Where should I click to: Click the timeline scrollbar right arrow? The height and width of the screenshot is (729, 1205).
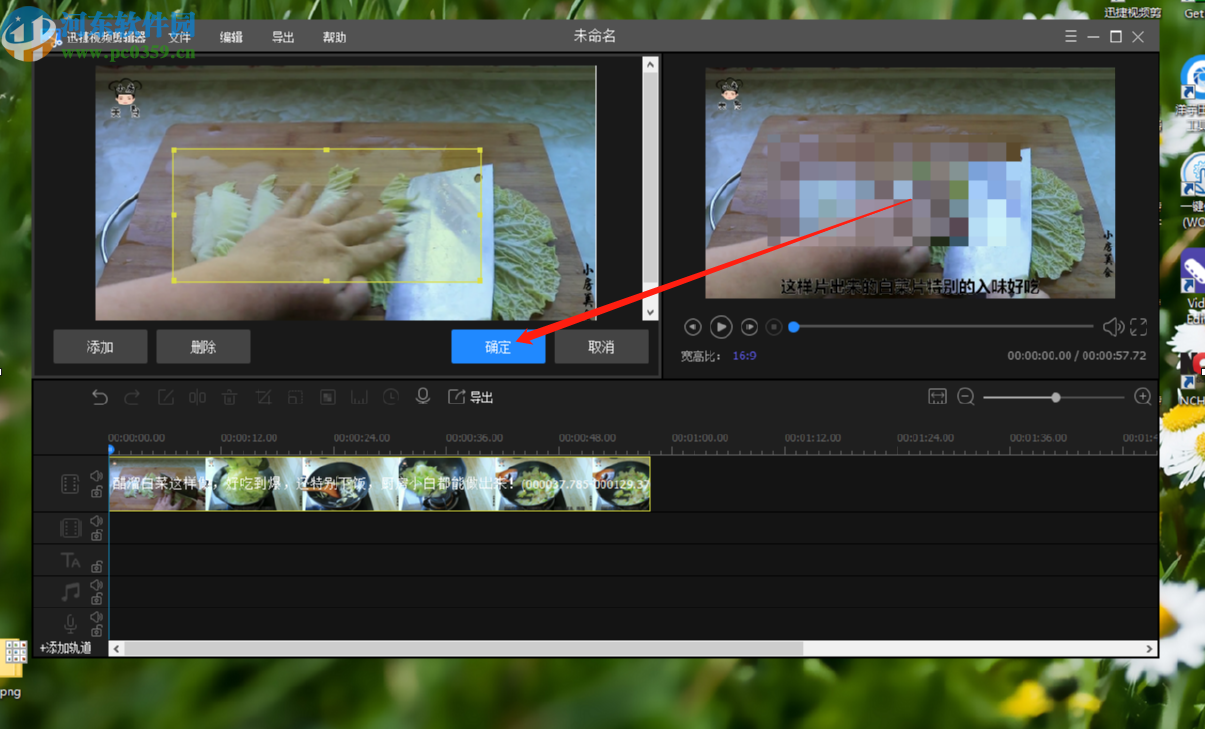[x=1150, y=649]
